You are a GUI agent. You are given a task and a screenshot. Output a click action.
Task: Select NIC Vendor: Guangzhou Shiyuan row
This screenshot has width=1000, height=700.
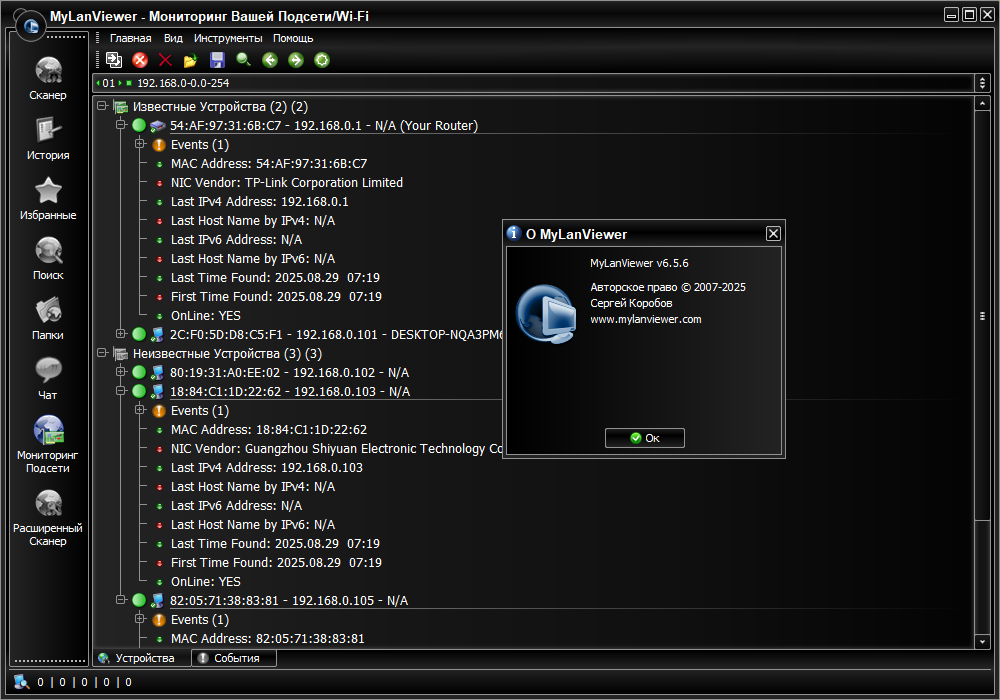click(x=336, y=449)
